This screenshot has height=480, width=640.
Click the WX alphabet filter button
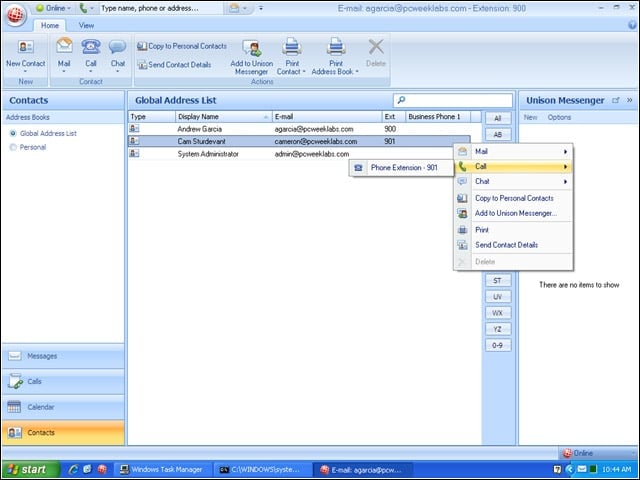[498, 313]
